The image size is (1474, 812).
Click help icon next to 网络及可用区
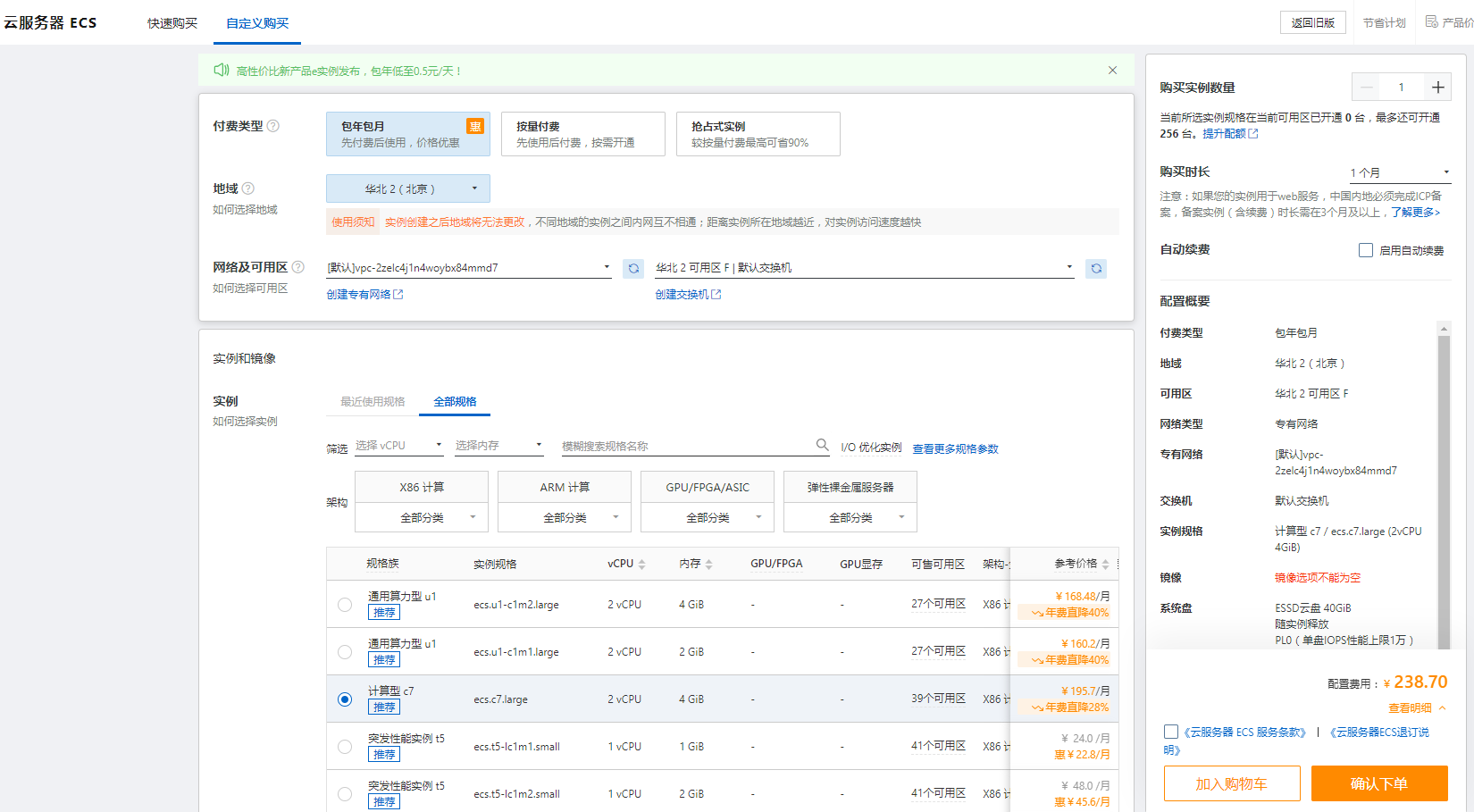click(x=298, y=267)
